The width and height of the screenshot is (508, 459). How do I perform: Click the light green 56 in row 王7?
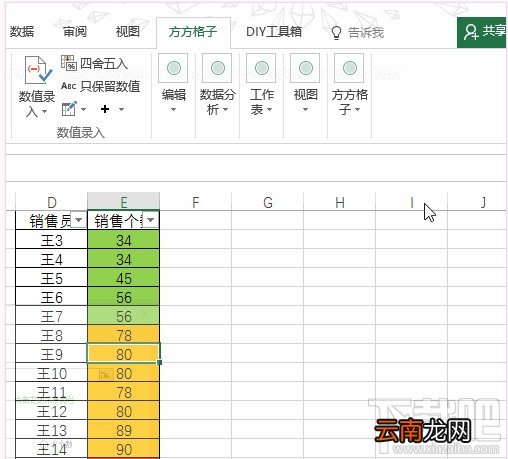(123, 316)
